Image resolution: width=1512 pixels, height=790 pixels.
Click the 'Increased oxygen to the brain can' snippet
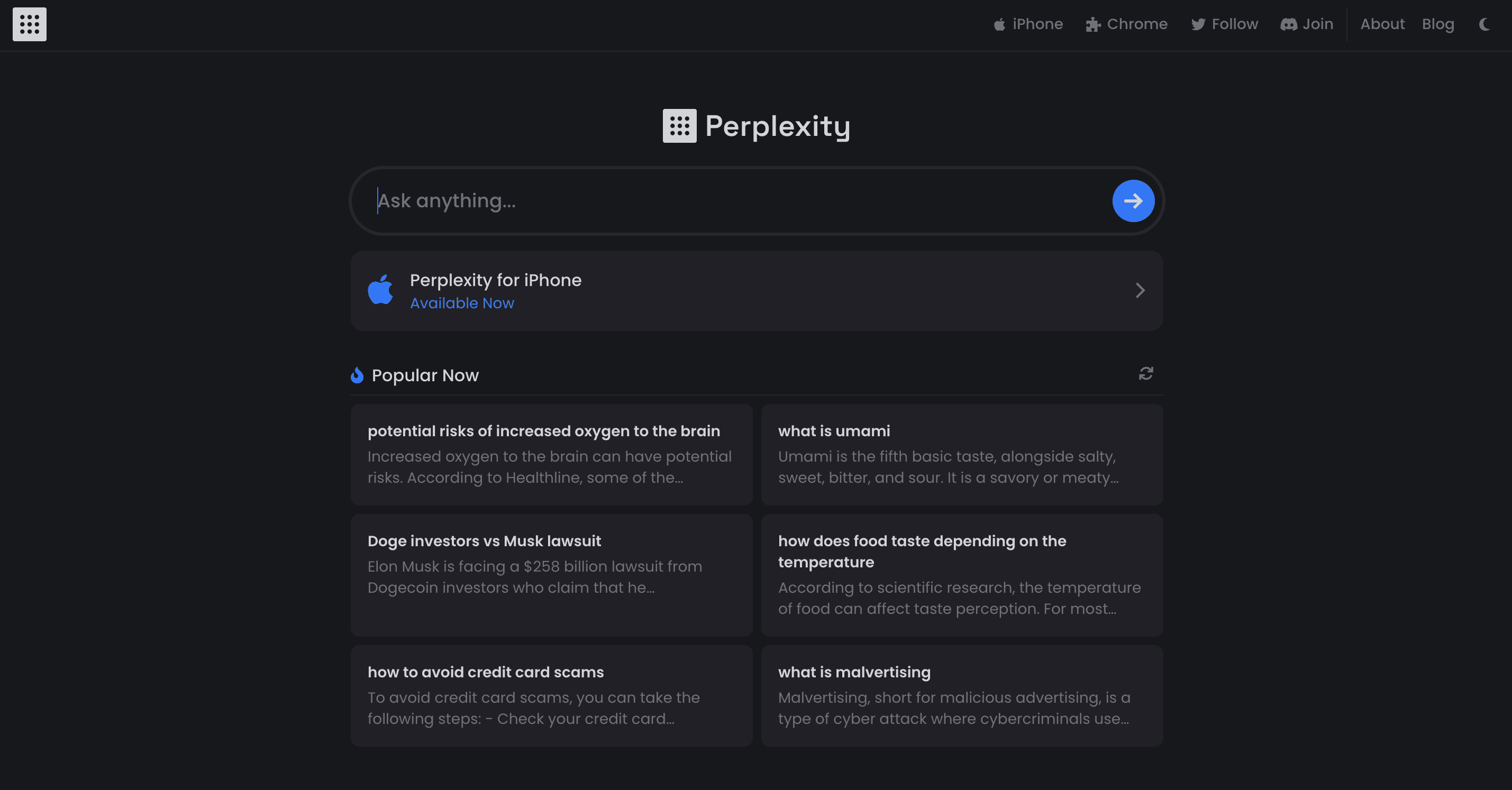pyautogui.click(x=549, y=467)
